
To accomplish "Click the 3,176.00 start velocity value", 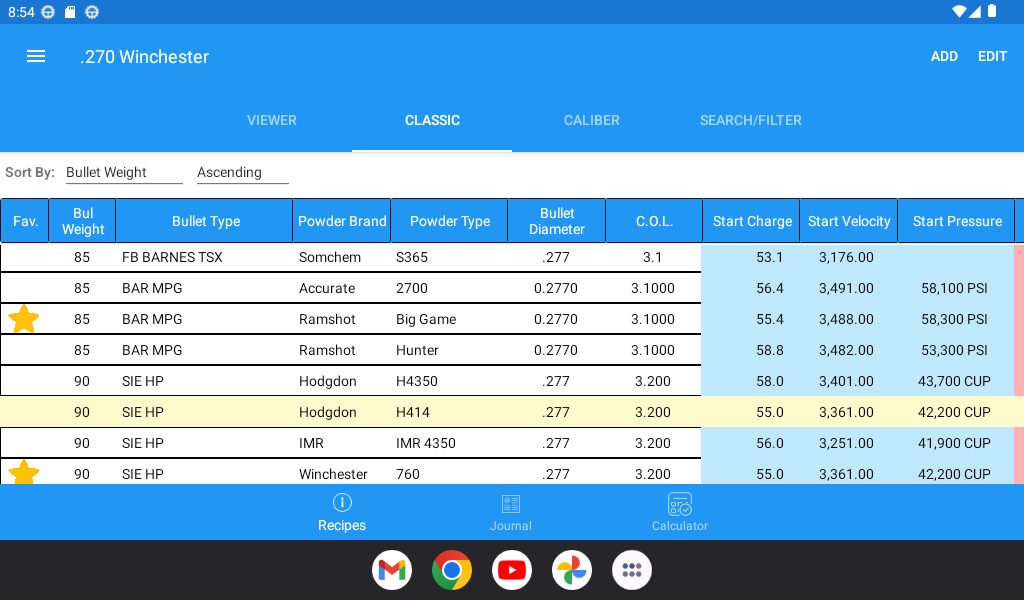I will 846,257.
